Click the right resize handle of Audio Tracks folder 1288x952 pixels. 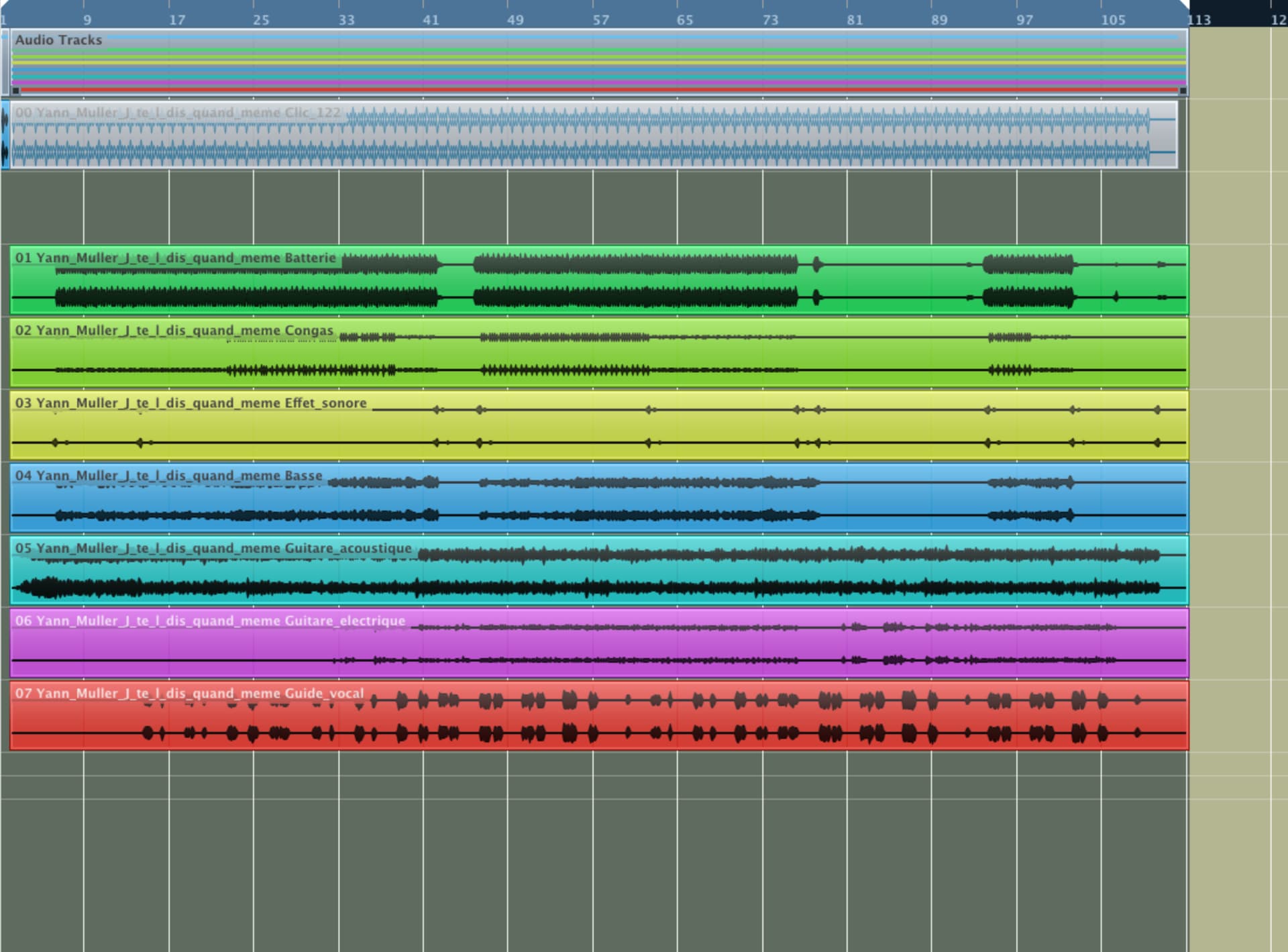click(1183, 91)
